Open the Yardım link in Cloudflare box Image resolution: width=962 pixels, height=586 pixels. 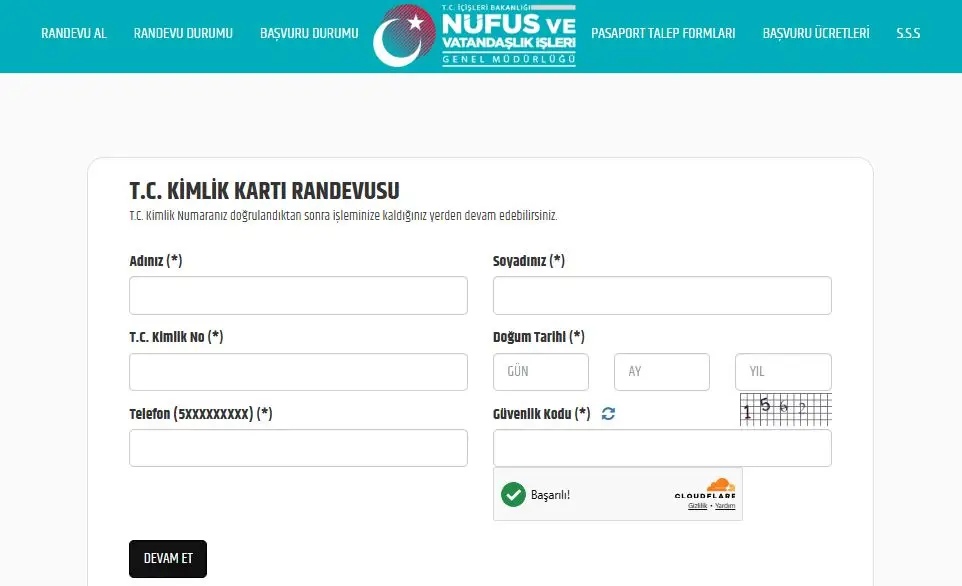[725, 506]
